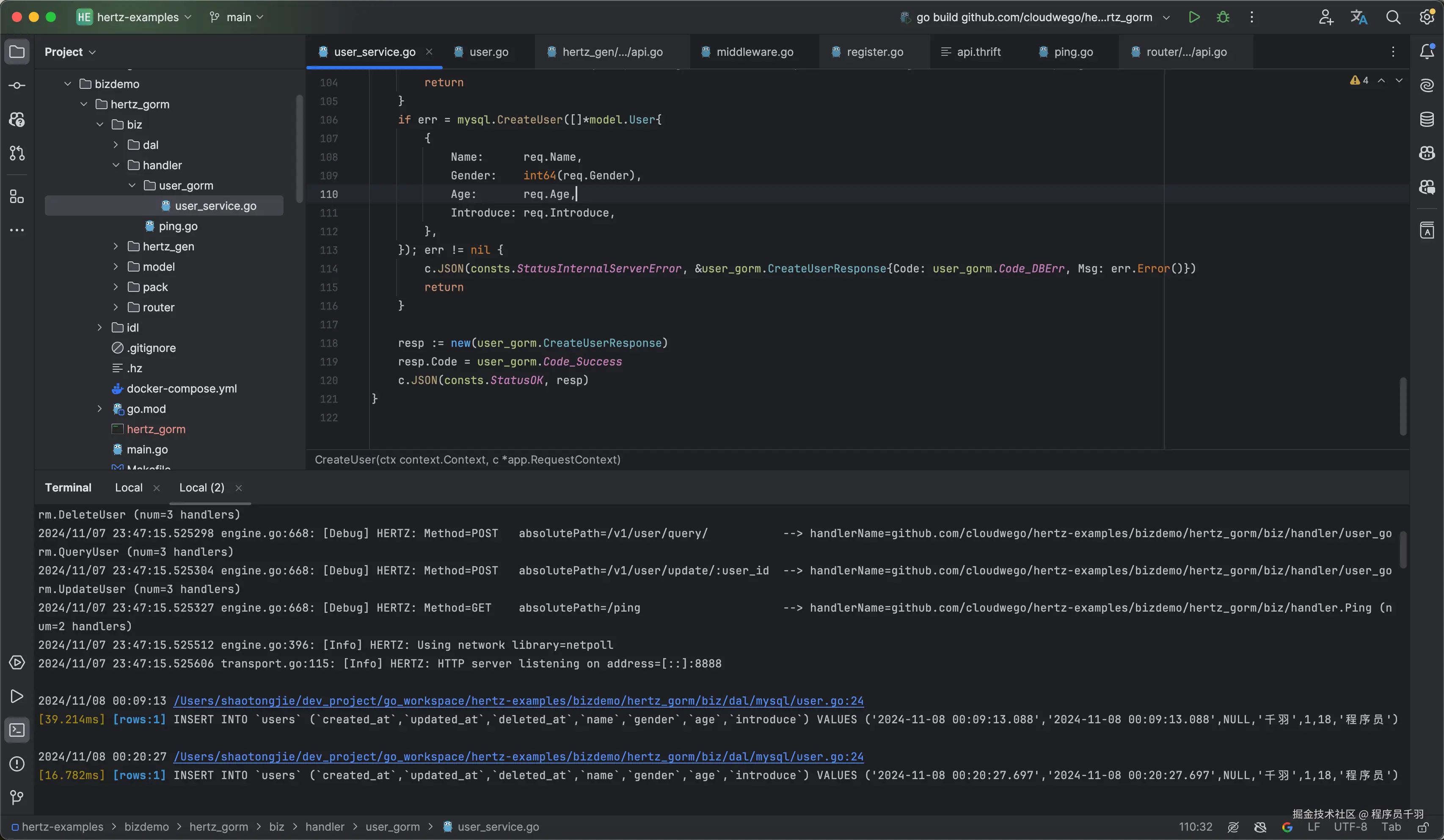The width and height of the screenshot is (1444, 840).
Task: Click the terminal vertical scrollbar thumb
Action: (1403, 549)
